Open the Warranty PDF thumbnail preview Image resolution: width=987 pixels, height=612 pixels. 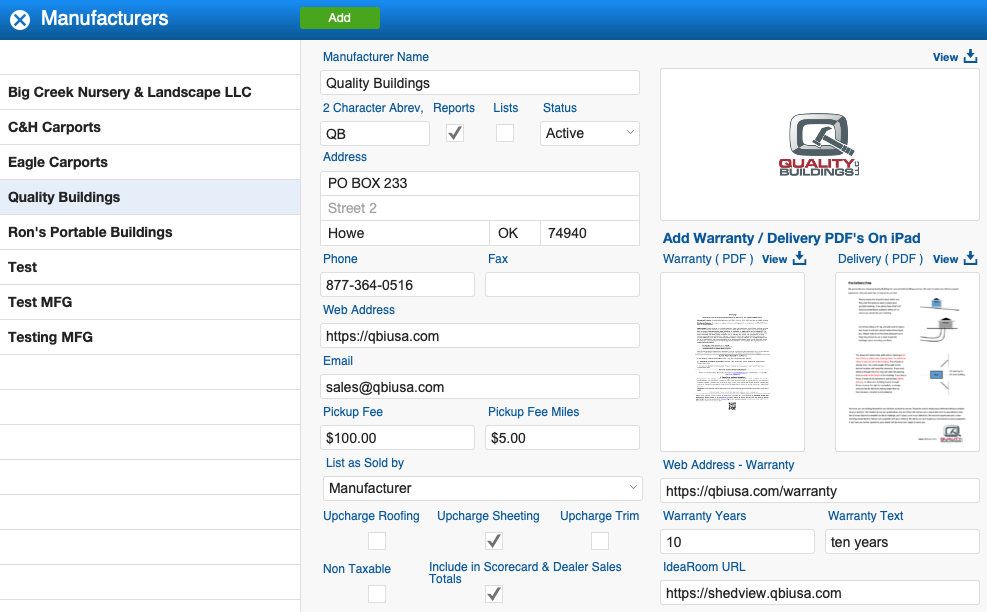tap(732, 362)
